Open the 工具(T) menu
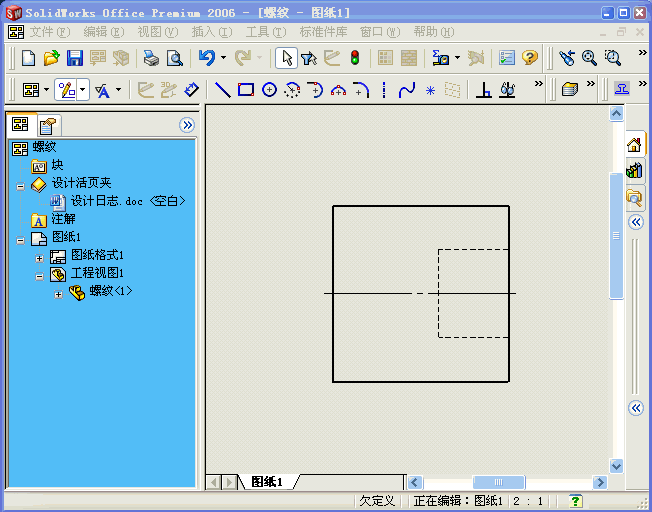652x512 pixels. pos(266,32)
